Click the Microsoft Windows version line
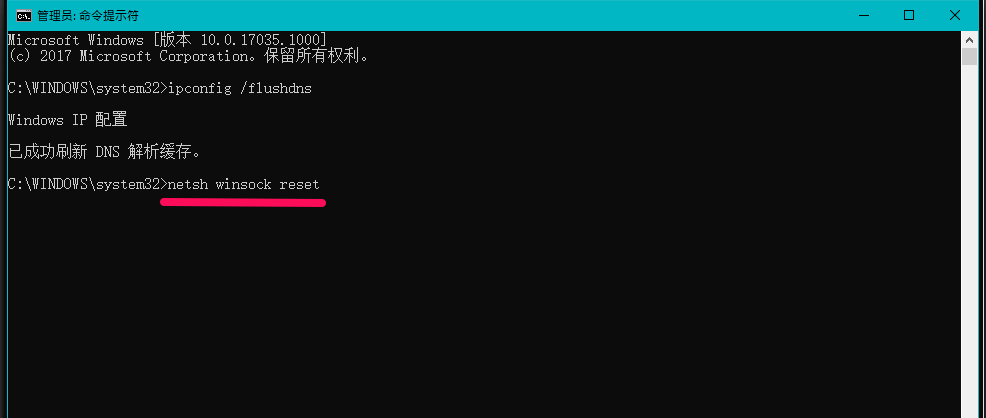 (167, 40)
